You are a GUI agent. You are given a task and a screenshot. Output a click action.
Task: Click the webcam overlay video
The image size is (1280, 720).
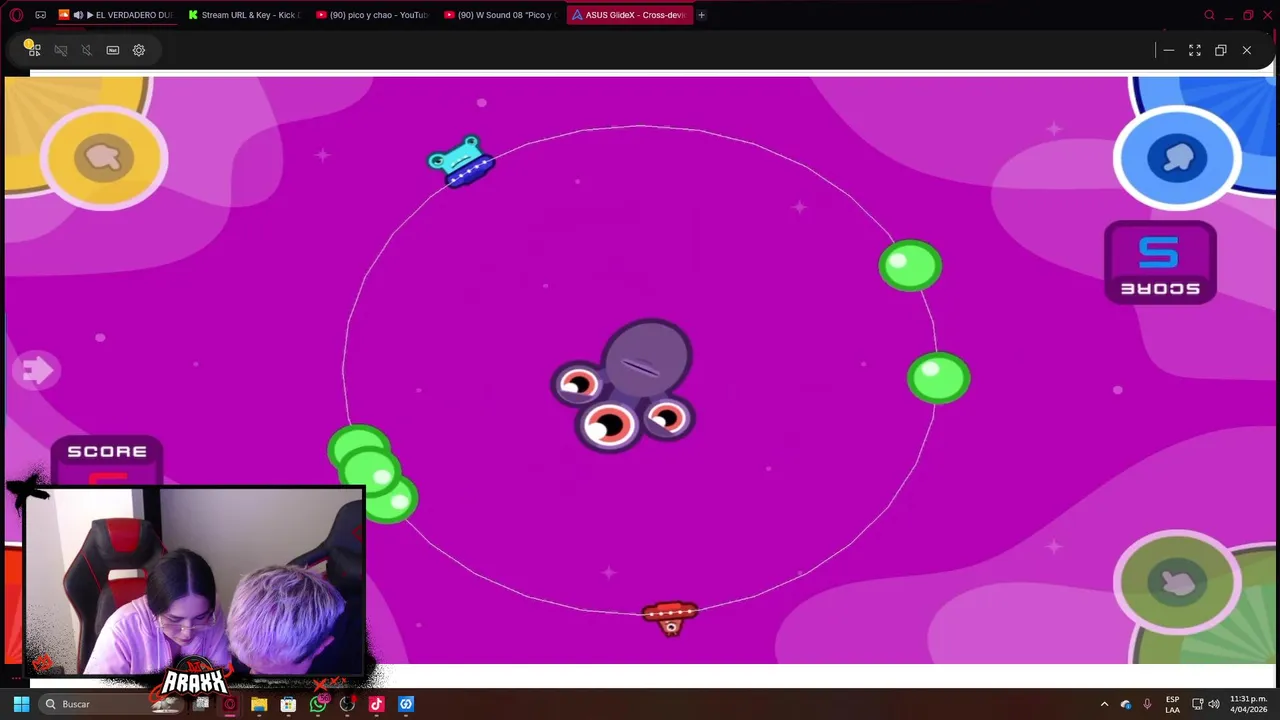pyautogui.click(x=194, y=582)
